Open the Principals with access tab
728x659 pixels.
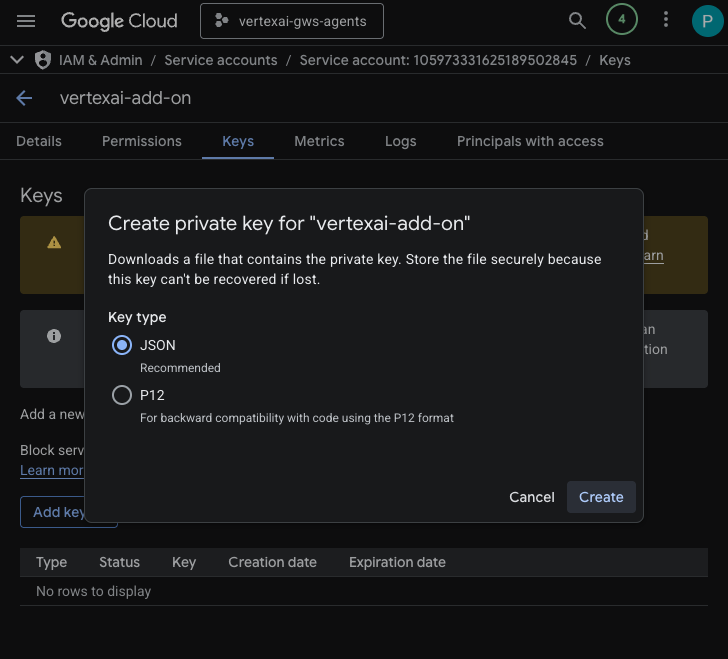[x=530, y=141]
